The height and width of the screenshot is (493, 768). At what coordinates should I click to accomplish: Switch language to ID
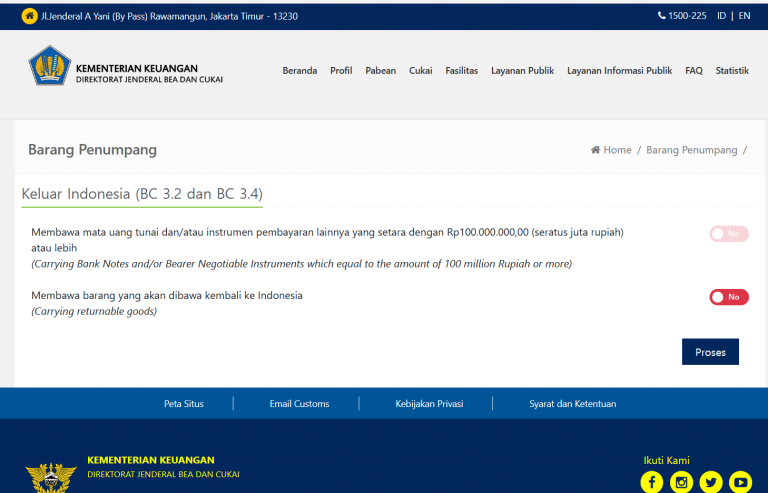point(721,16)
